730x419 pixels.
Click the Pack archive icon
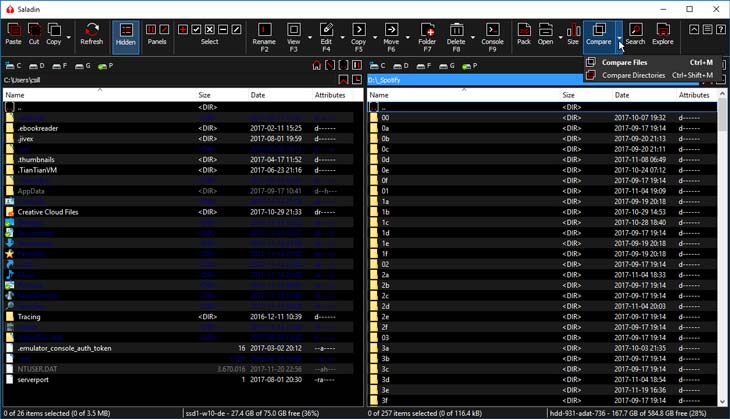pos(524,34)
